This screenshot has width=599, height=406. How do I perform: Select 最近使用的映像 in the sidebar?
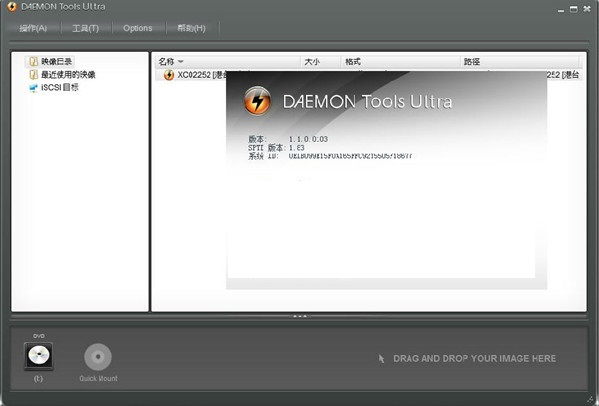(x=68, y=74)
